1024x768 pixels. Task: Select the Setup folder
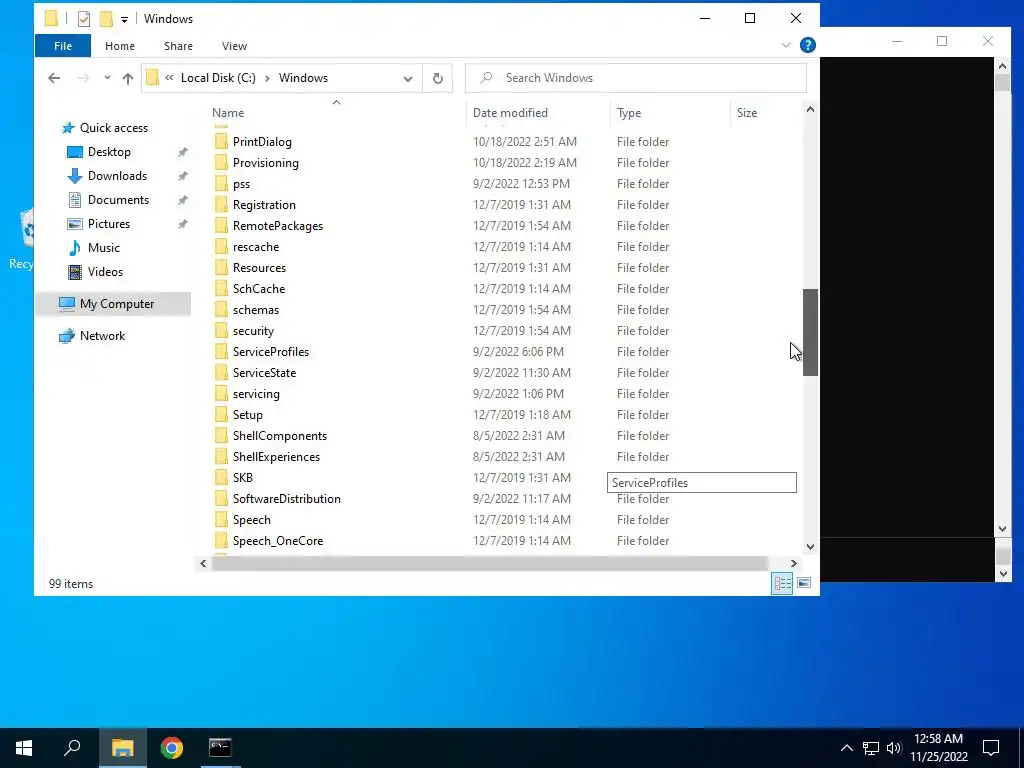tap(248, 415)
